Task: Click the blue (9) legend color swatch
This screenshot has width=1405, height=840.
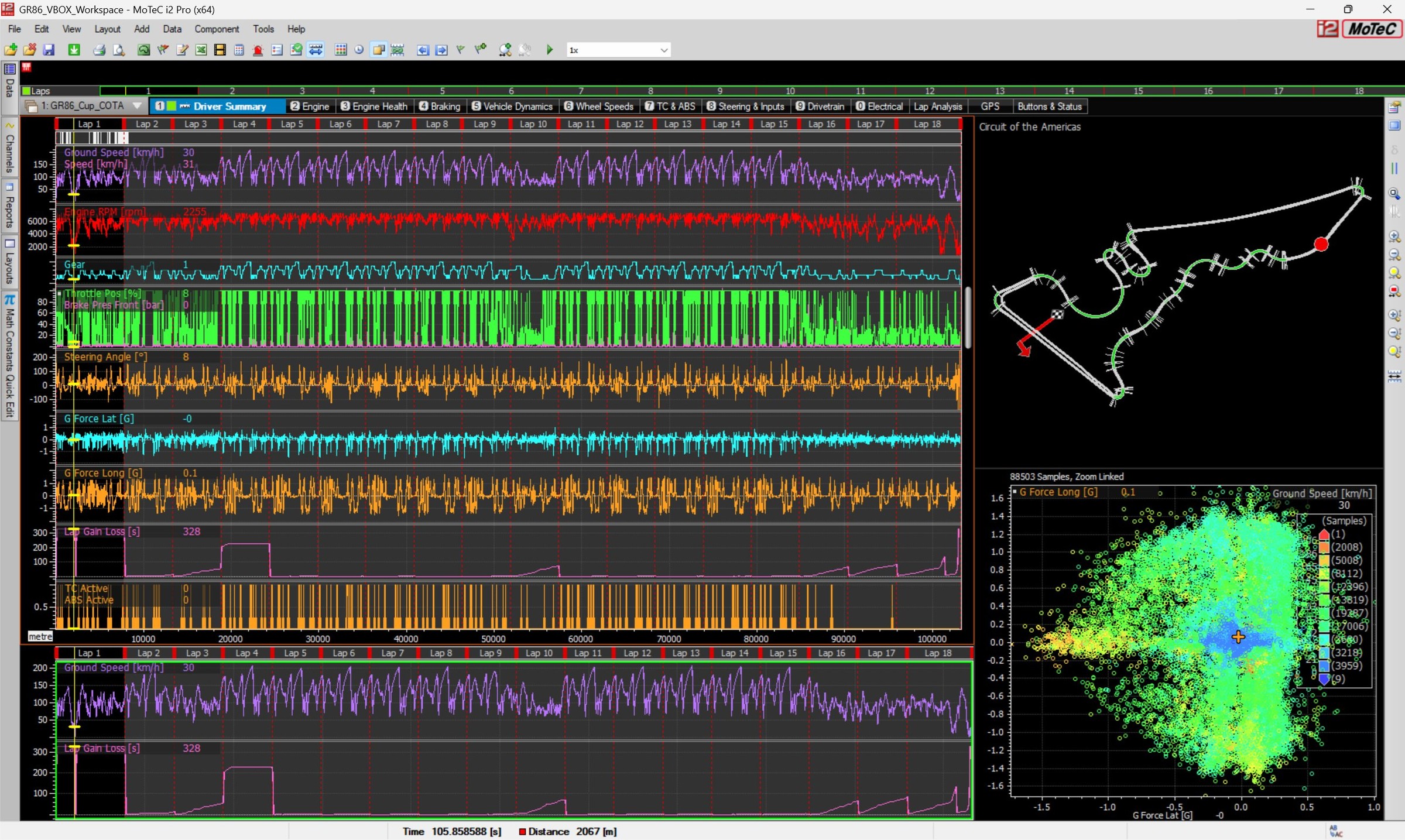Action: pos(1324,679)
